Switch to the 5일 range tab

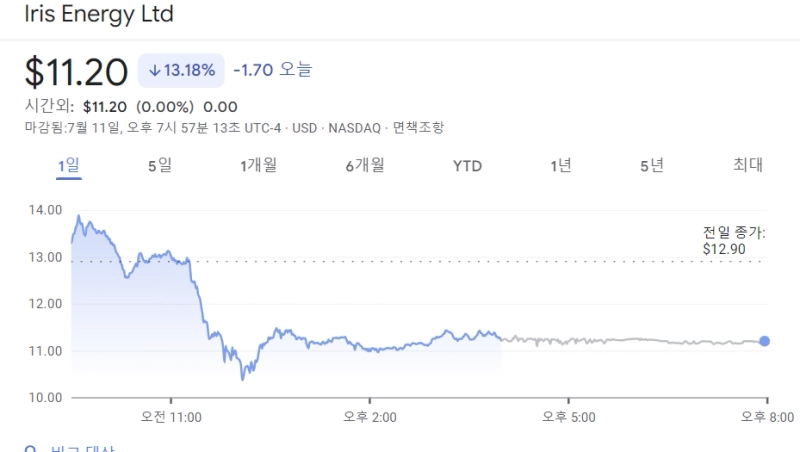click(x=160, y=166)
